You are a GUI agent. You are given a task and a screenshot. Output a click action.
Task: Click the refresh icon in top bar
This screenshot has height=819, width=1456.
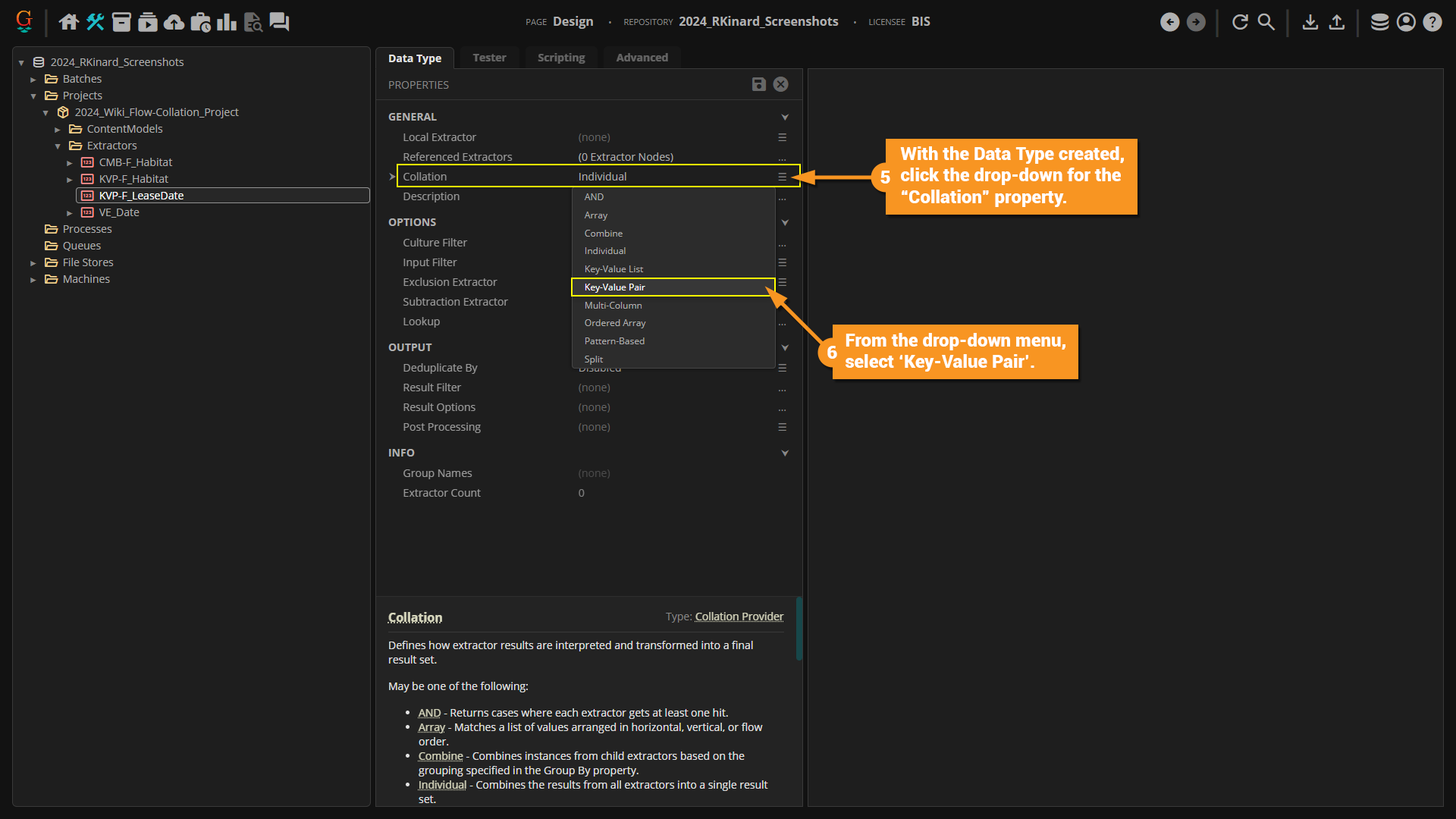click(x=1240, y=22)
